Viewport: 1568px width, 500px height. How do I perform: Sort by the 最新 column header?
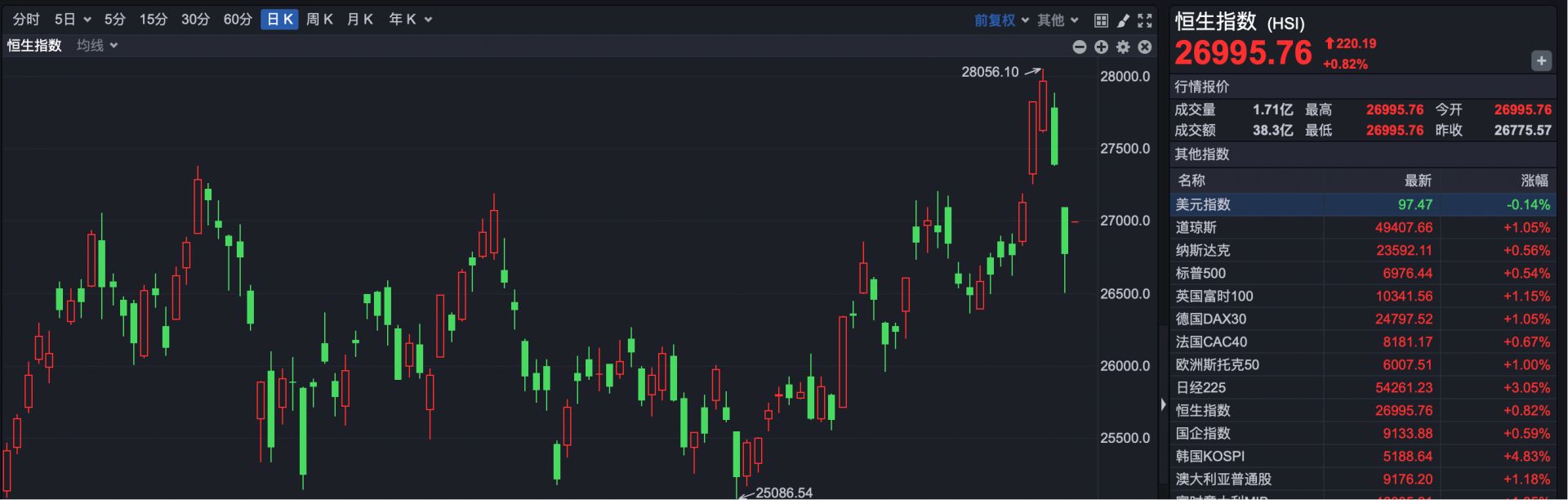(1418, 181)
